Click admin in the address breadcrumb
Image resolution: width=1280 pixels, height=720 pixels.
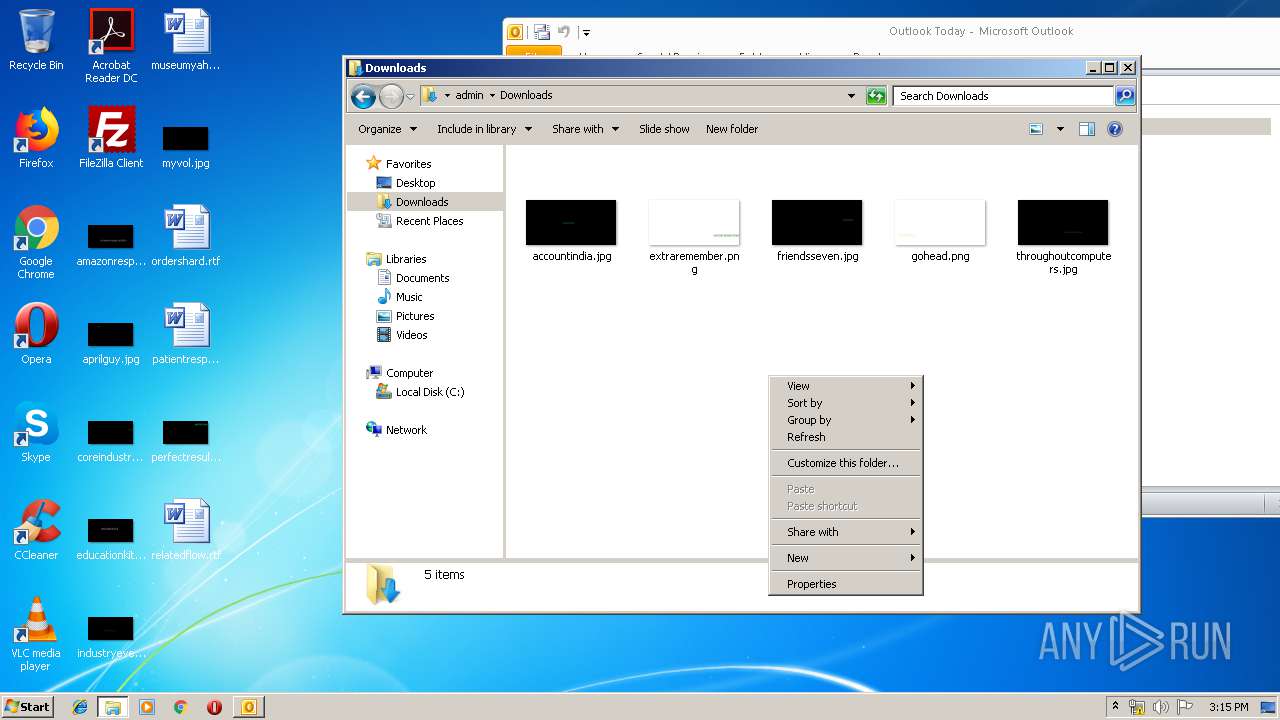(x=469, y=96)
